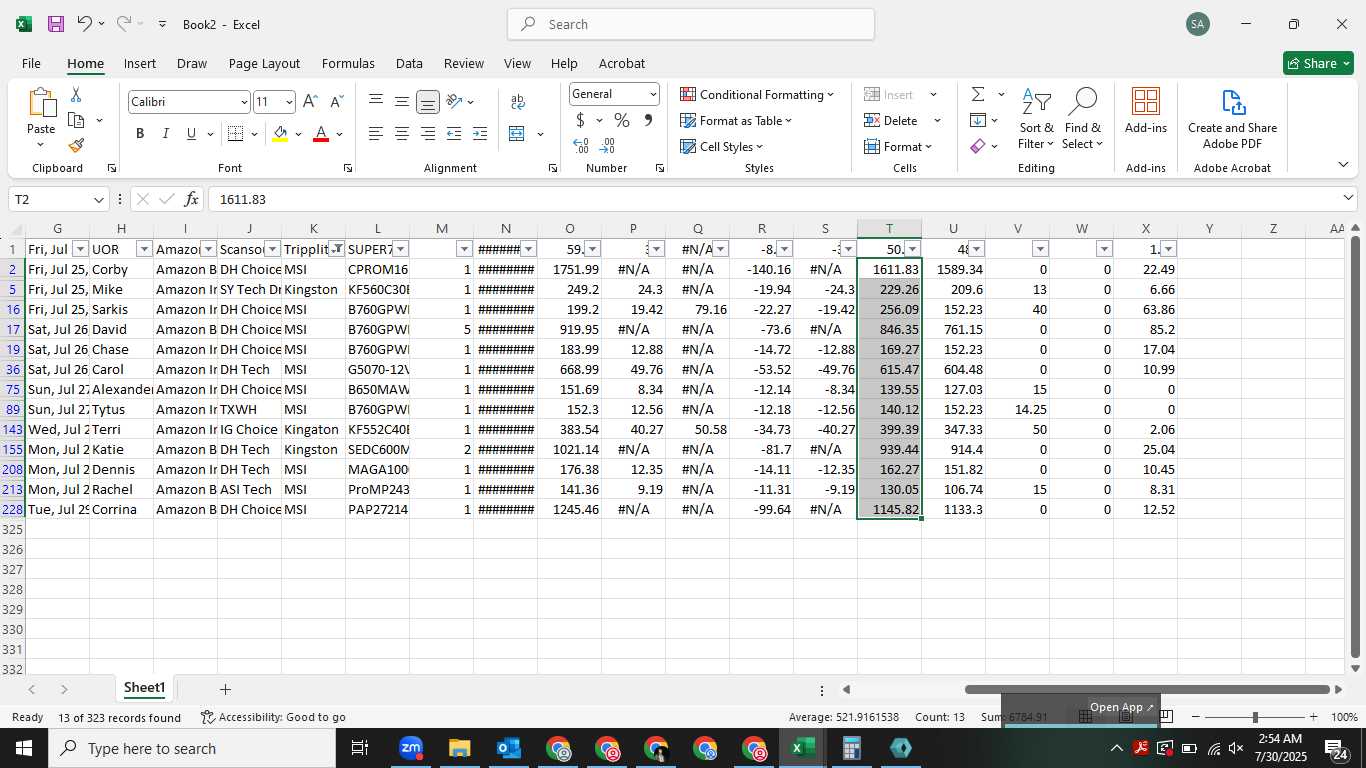This screenshot has height=768, width=1366.
Task: Click the zoom slider in status bar
Action: coord(1255,717)
